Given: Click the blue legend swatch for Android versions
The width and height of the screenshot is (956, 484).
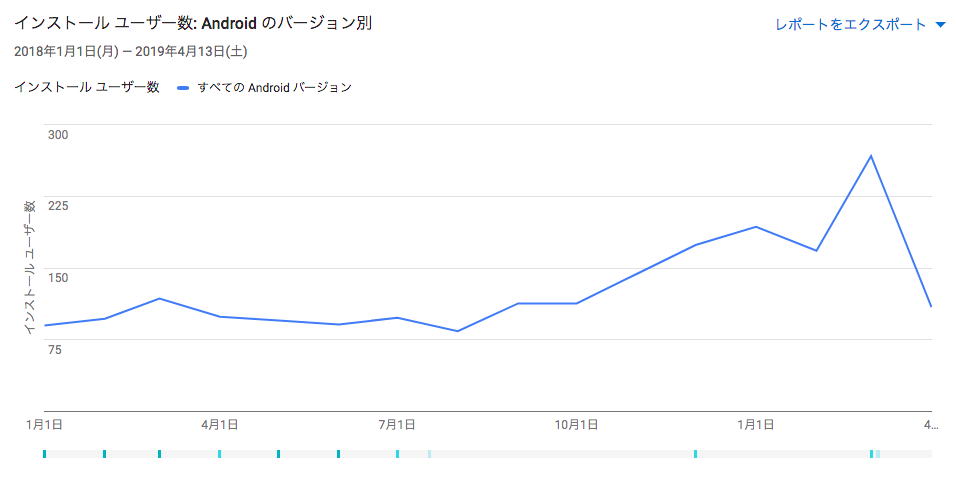Looking at the screenshot, I should point(183,88).
